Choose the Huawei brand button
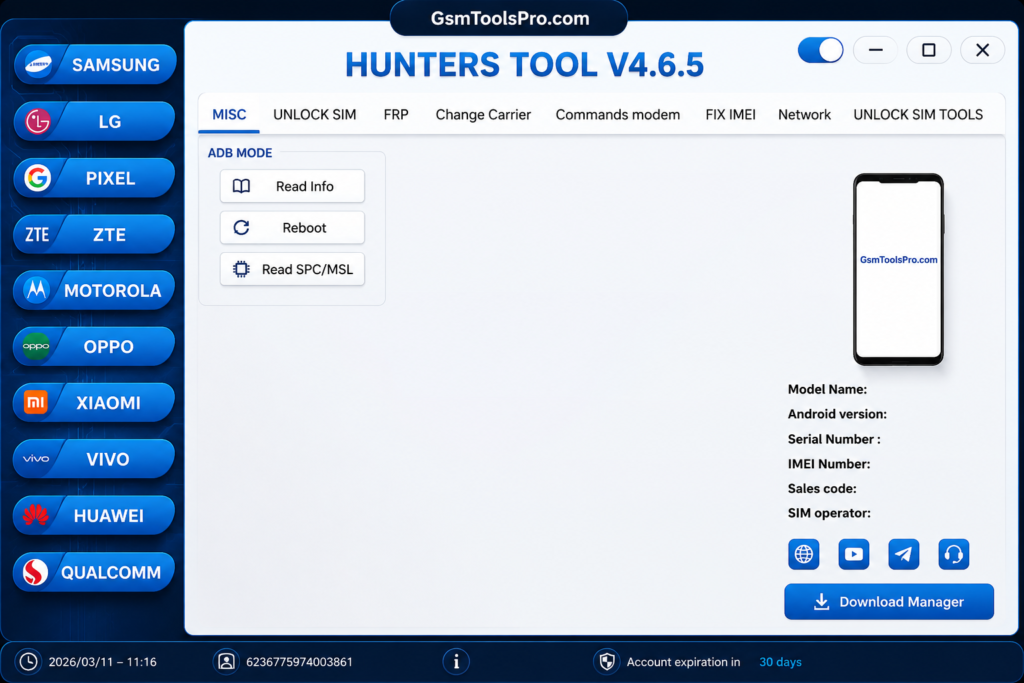 click(x=95, y=515)
